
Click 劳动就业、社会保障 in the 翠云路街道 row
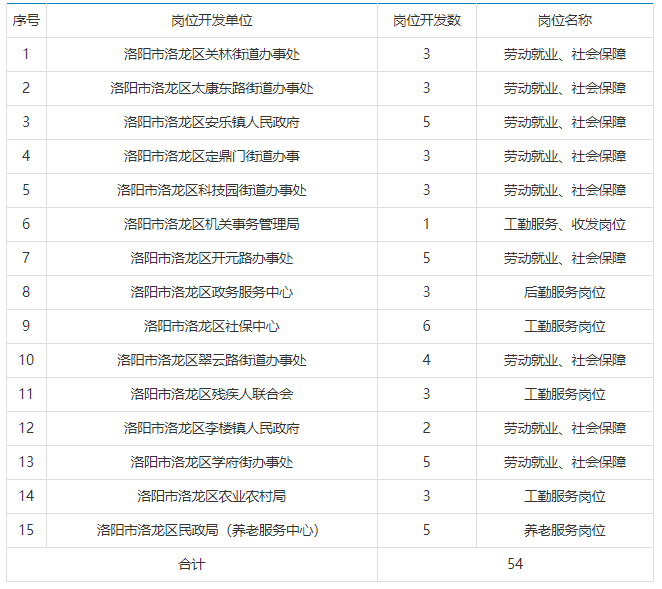coord(565,360)
